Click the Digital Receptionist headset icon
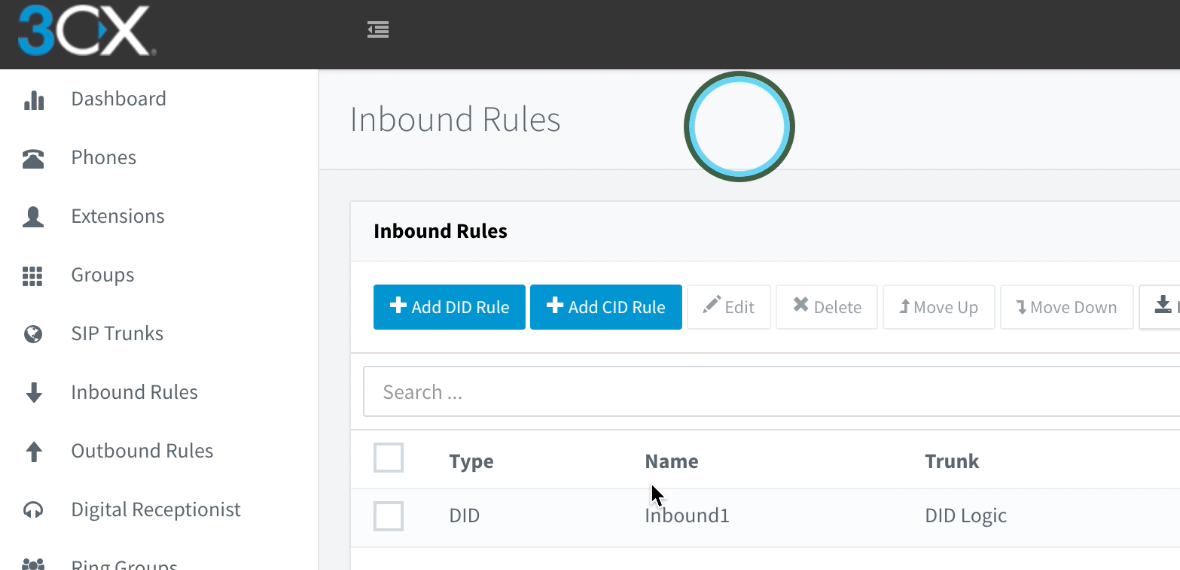 click(34, 510)
